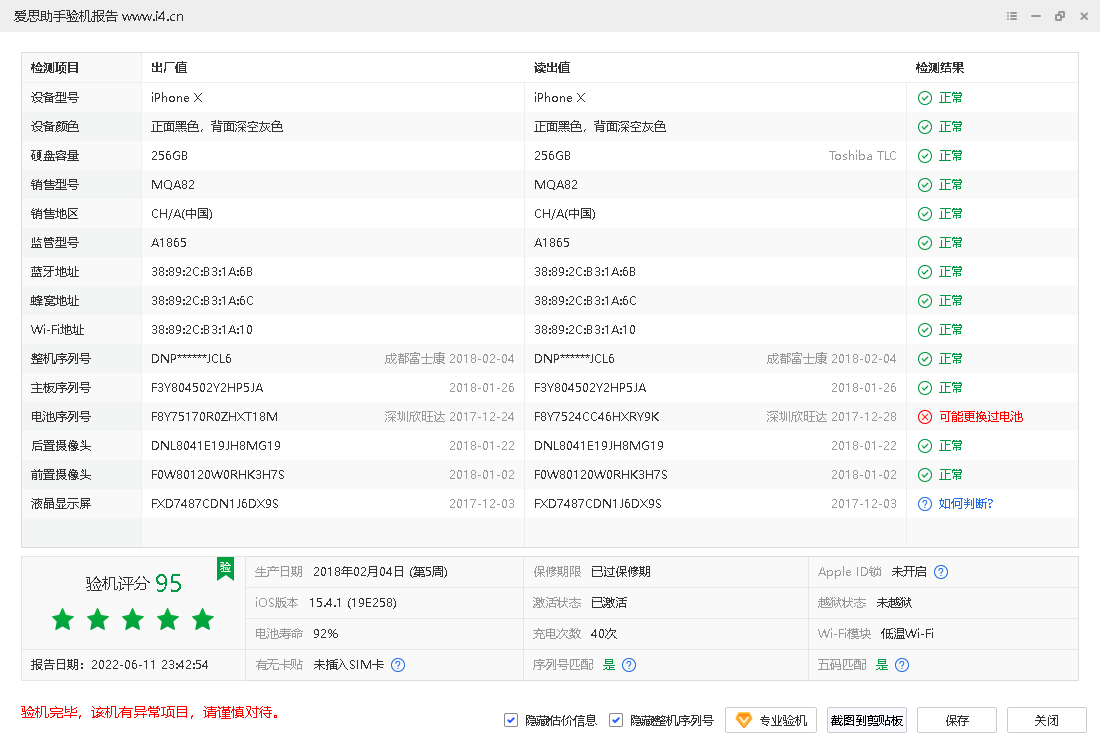Click the green check icon for 蓝牙地址

coord(925,272)
